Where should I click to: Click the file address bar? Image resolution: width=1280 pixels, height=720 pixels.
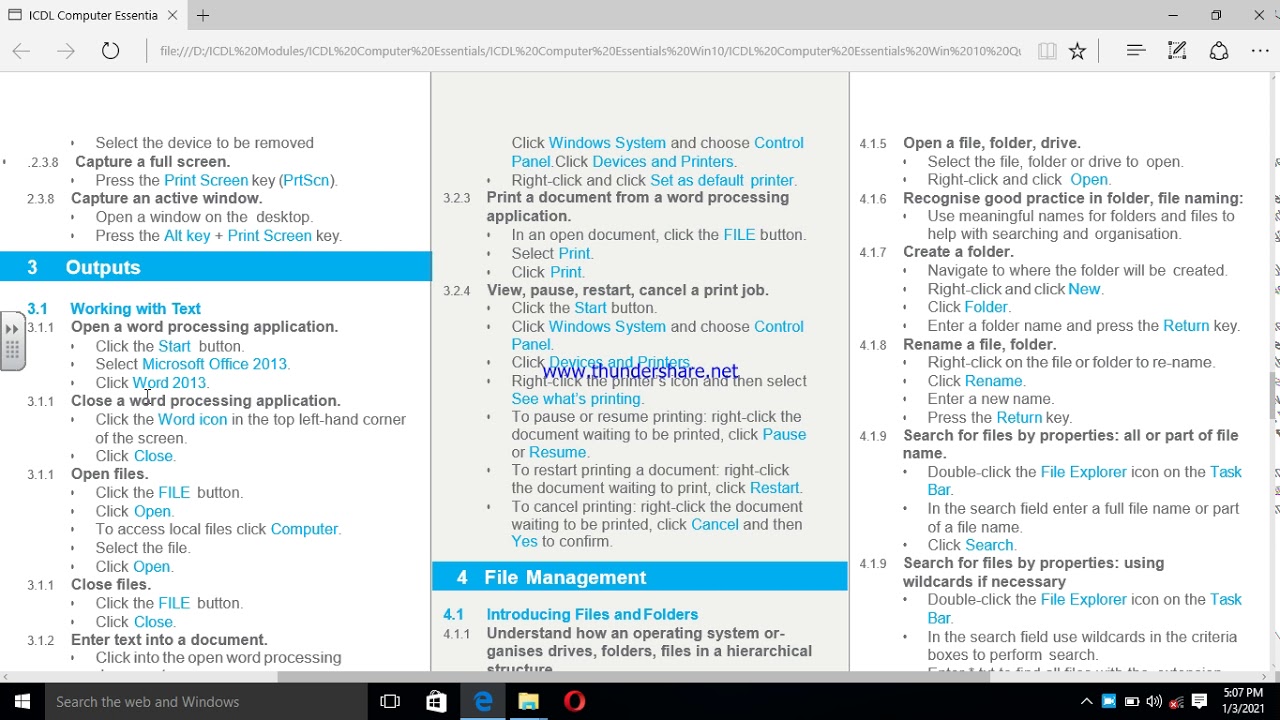tap(590, 51)
